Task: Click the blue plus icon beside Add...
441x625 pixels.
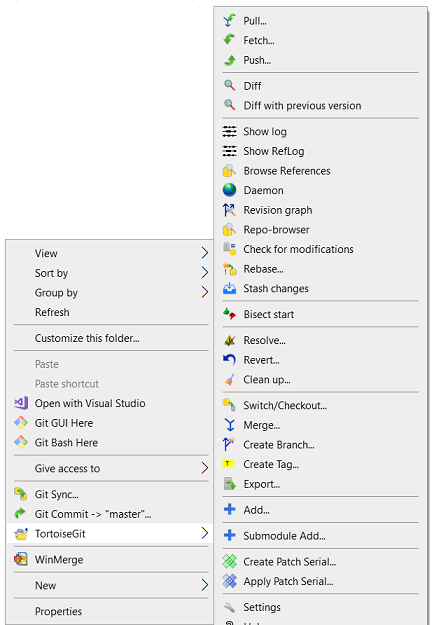Action: click(x=229, y=509)
